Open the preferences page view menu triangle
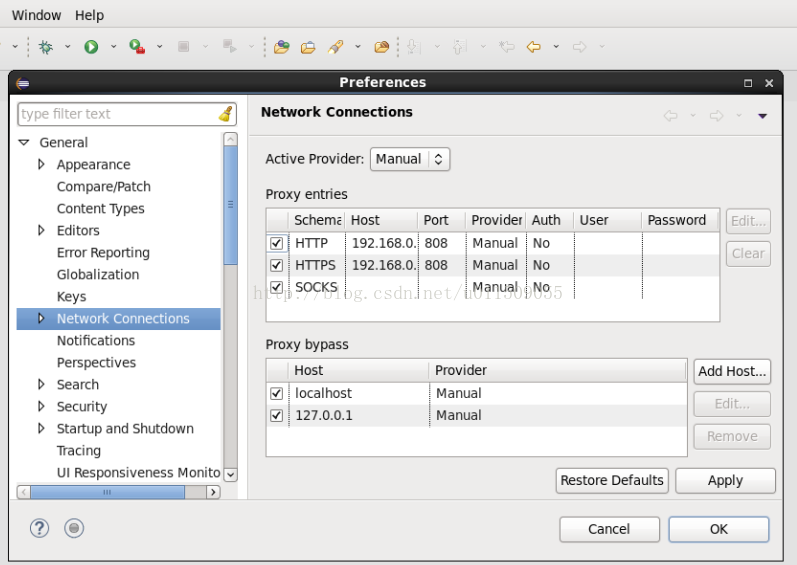 pos(762,116)
